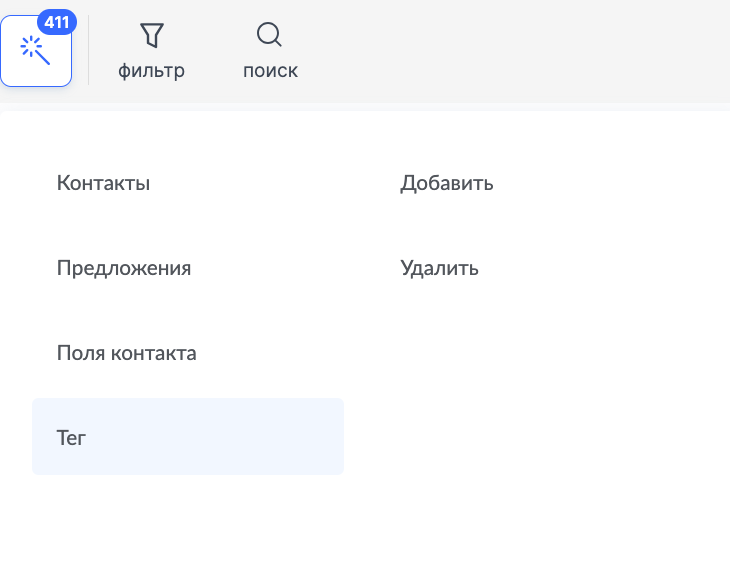730x584 pixels.
Task: Select the highlighted Тег menu item
Action: click(x=188, y=437)
